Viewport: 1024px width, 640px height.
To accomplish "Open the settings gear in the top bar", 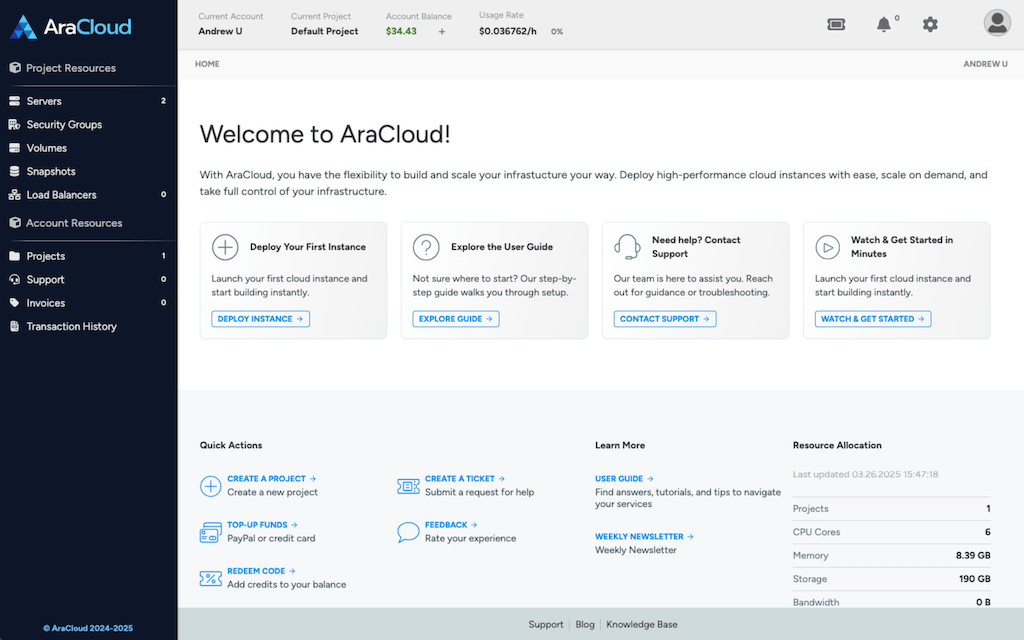I will [x=930, y=24].
